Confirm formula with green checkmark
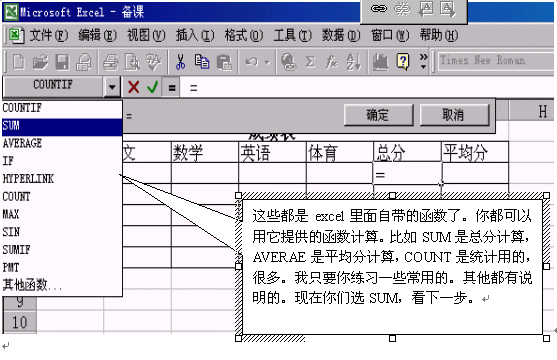The width and height of the screenshot is (557, 360). click(x=153, y=87)
